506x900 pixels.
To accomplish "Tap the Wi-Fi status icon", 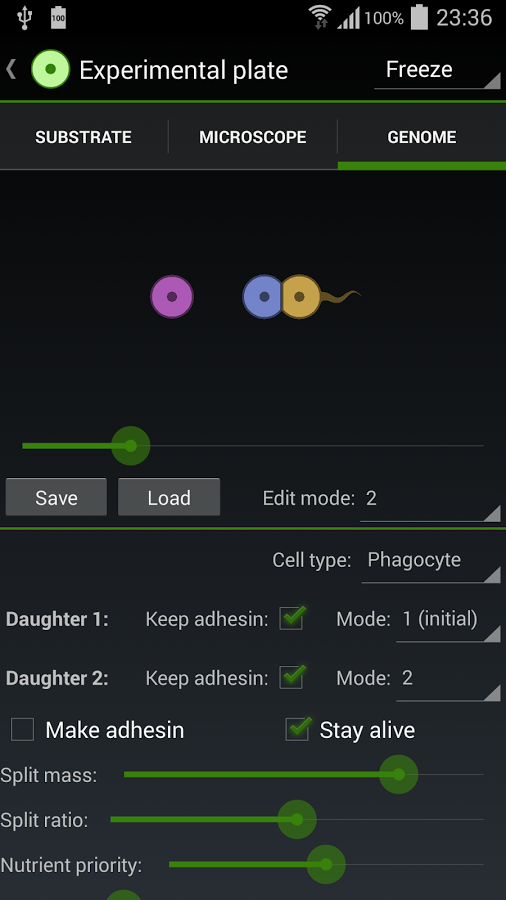I will [x=320, y=17].
